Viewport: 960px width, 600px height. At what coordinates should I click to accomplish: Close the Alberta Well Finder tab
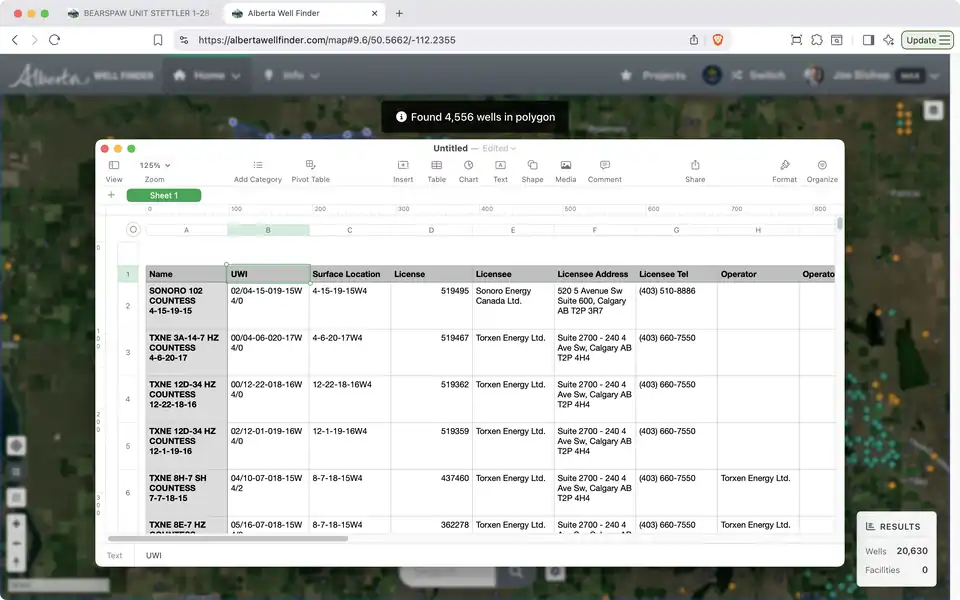pos(375,13)
